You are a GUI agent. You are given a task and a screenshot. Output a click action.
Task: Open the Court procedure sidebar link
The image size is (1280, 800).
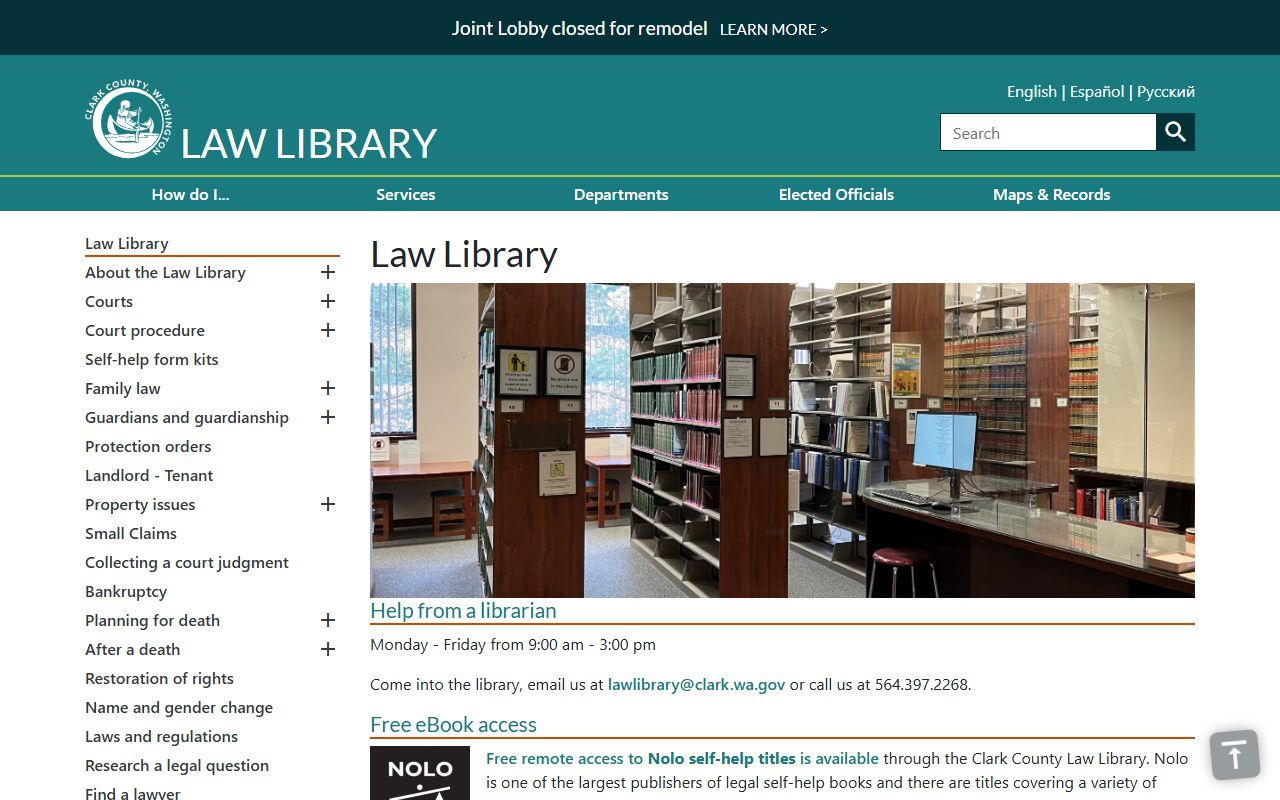coord(145,330)
